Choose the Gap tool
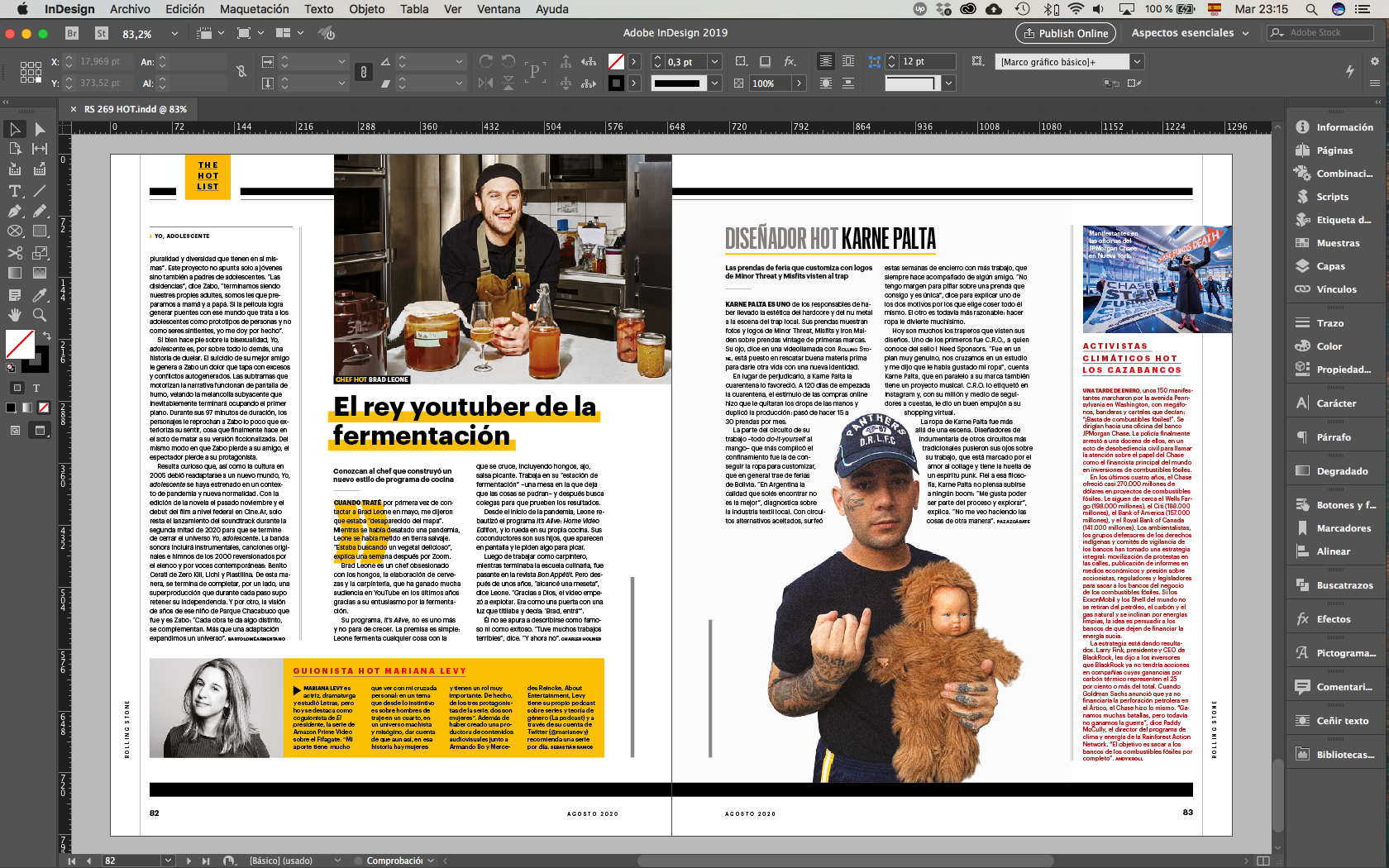 [40, 149]
